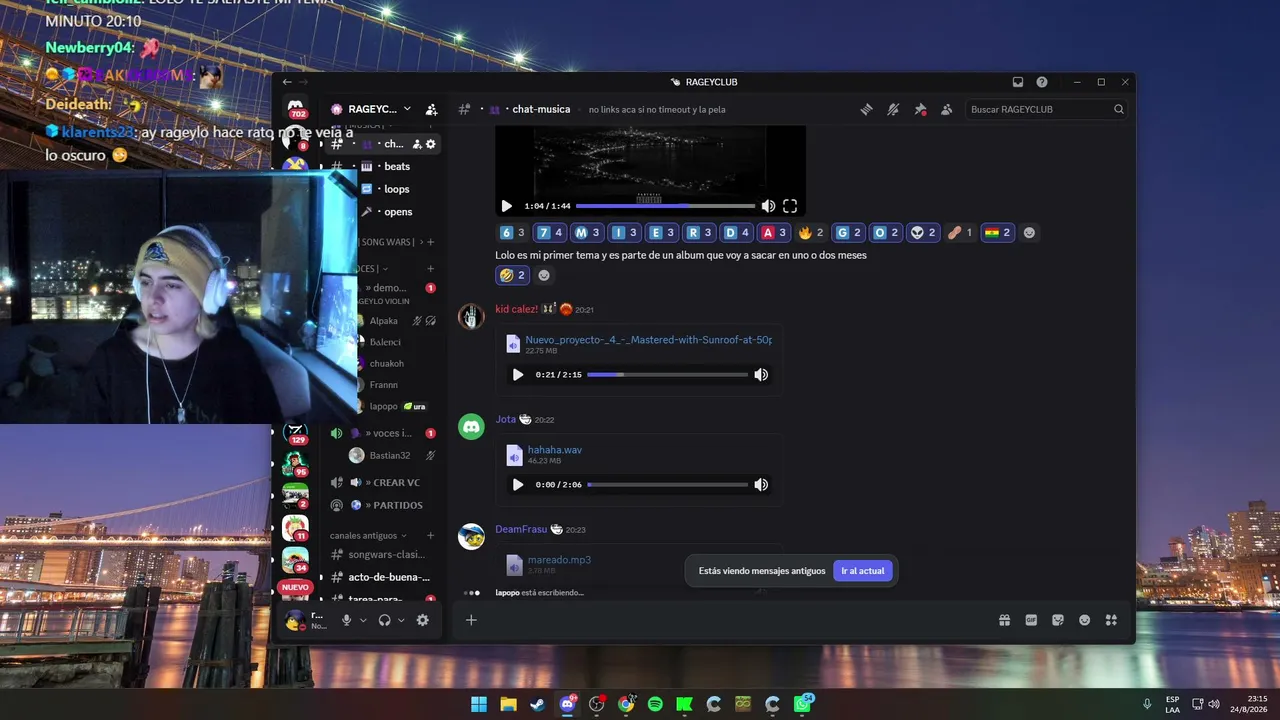The height and width of the screenshot is (720, 1280).
Task: Open hahaha.wav file link
Action: pyautogui.click(x=554, y=450)
